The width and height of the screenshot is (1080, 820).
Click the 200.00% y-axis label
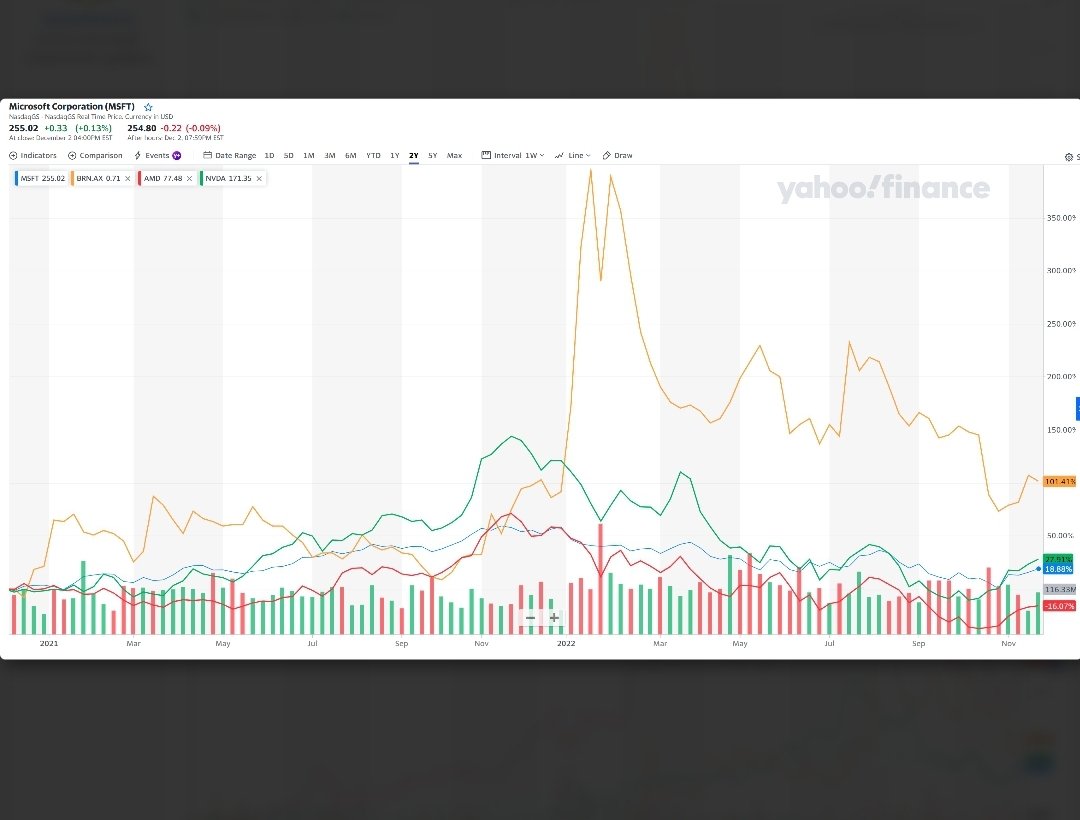(1061, 377)
